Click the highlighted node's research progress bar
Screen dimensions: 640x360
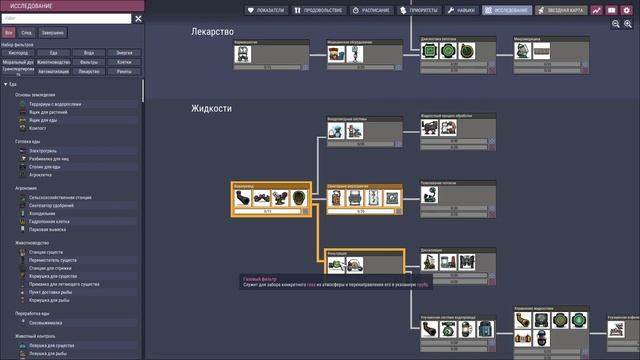tap(268, 211)
